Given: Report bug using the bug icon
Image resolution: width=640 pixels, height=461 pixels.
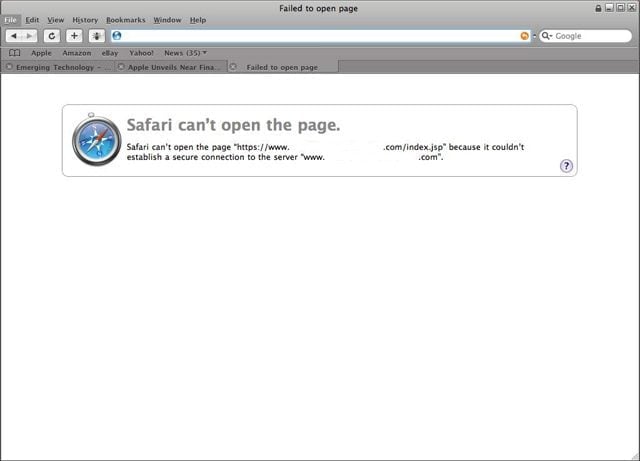Looking at the screenshot, I should 97,36.
